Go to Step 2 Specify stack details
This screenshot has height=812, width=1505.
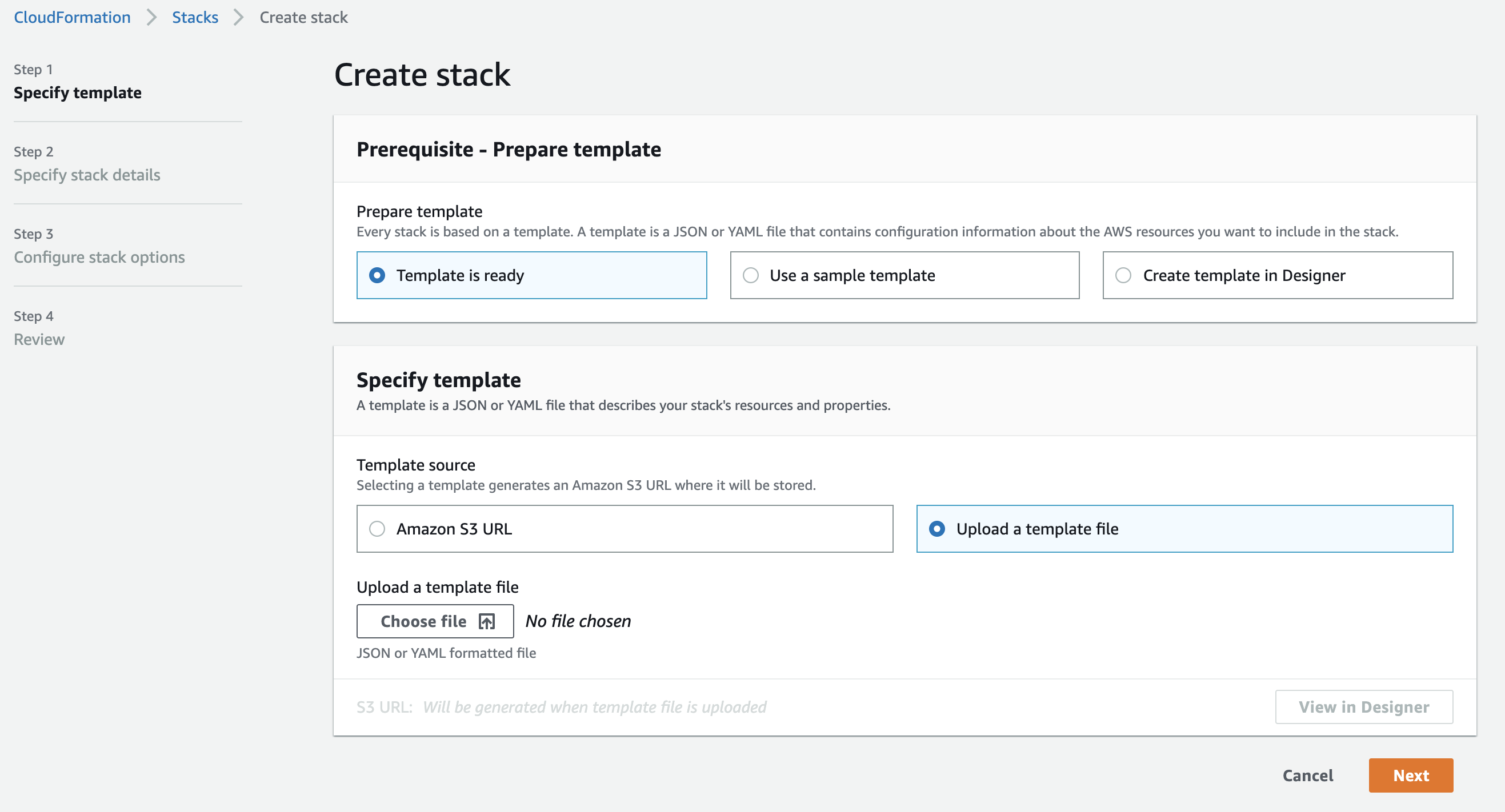point(86,175)
